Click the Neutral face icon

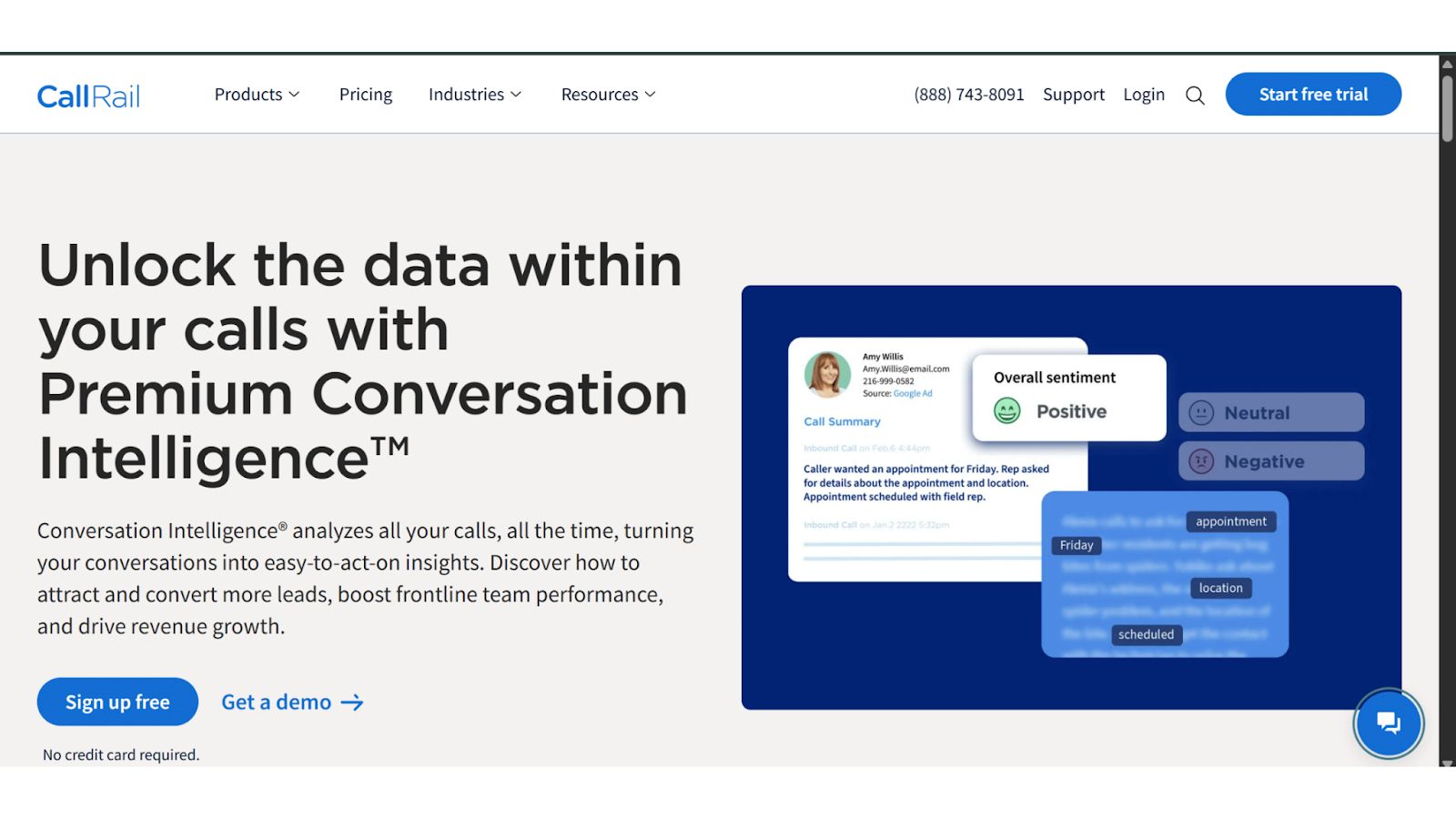(1201, 413)
